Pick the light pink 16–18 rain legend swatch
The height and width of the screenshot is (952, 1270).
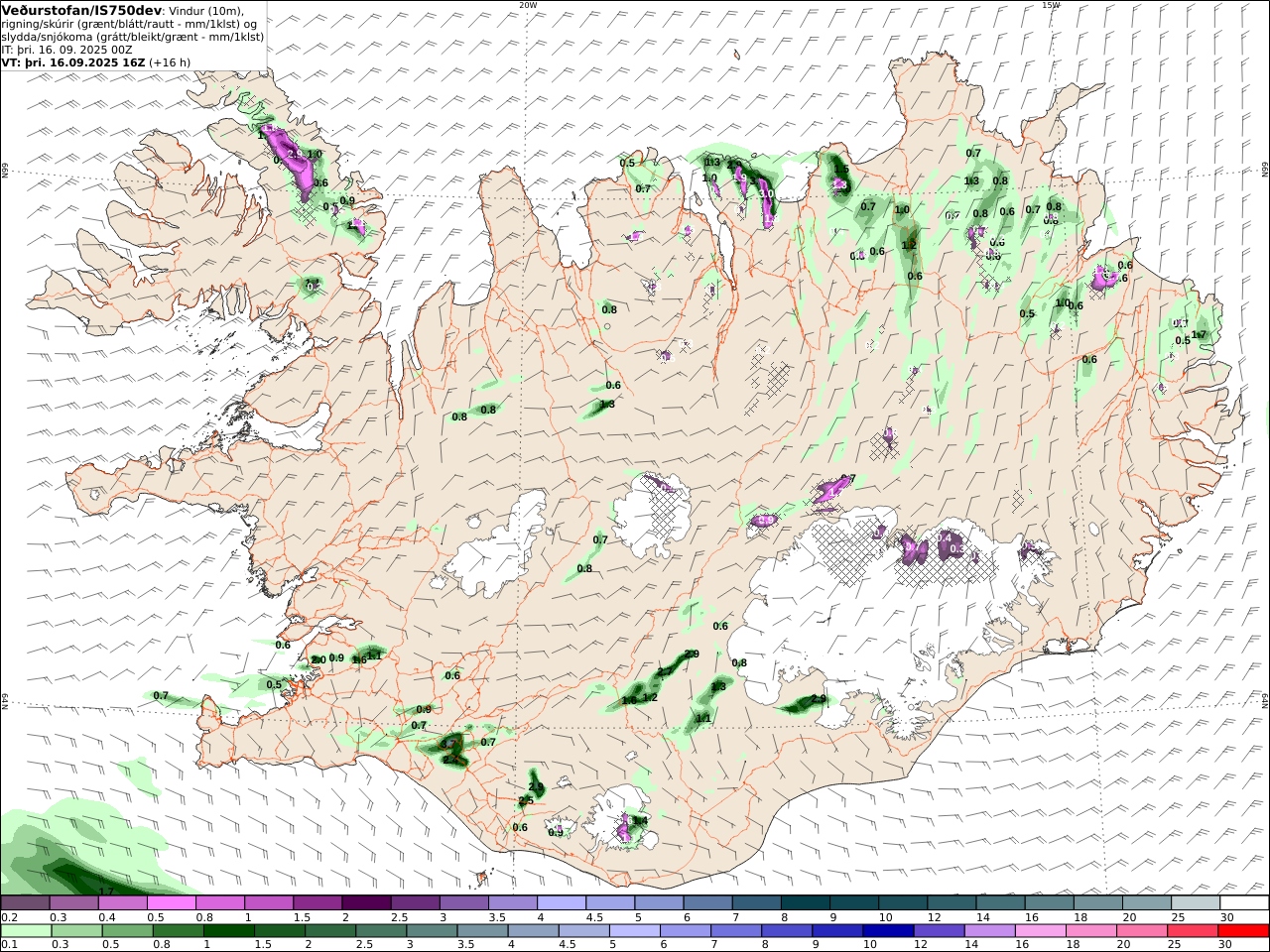tap(1042, 931)
